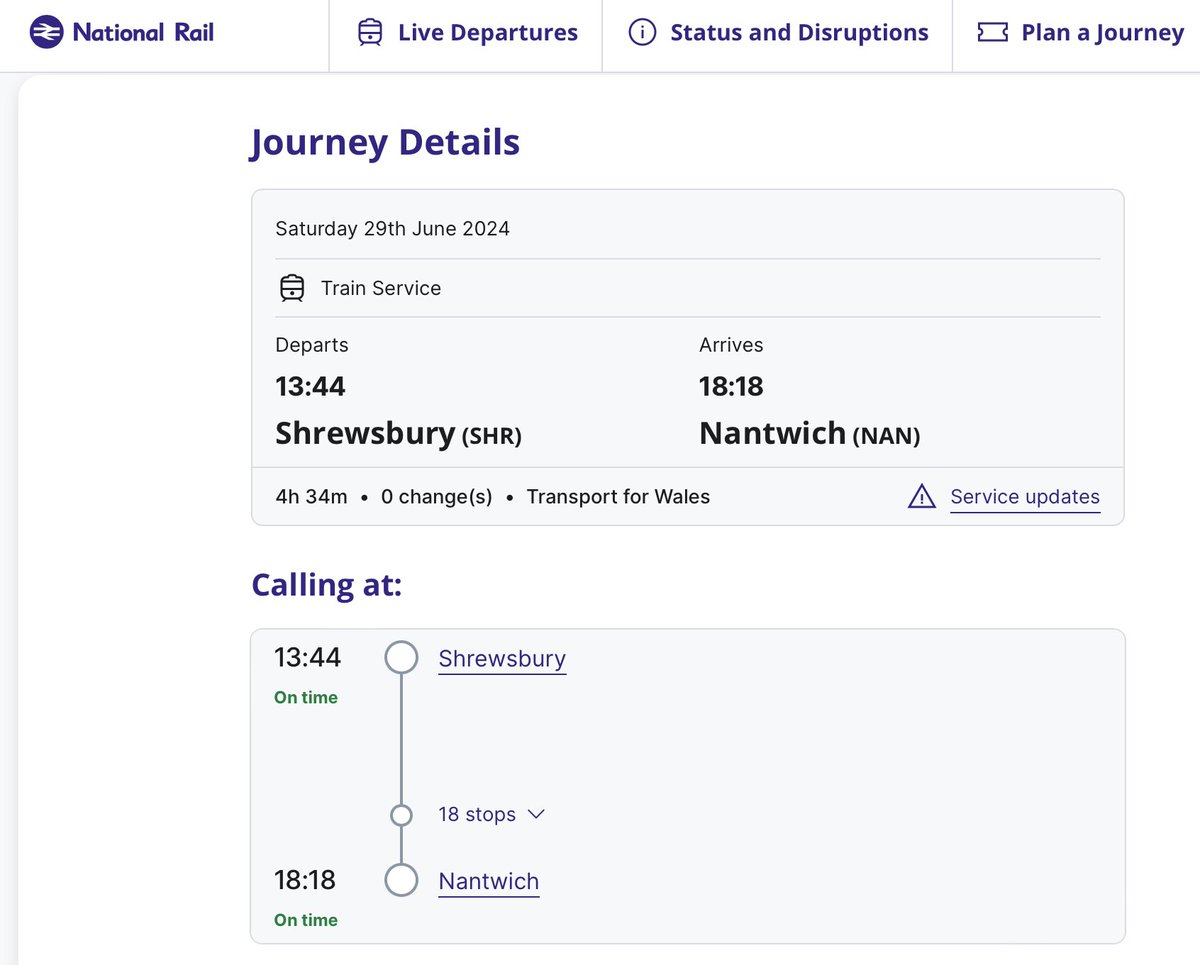This screenshot has width=1200, height=965.
Task: Click the chevron next to 18 stops
Action: point(535,814)
